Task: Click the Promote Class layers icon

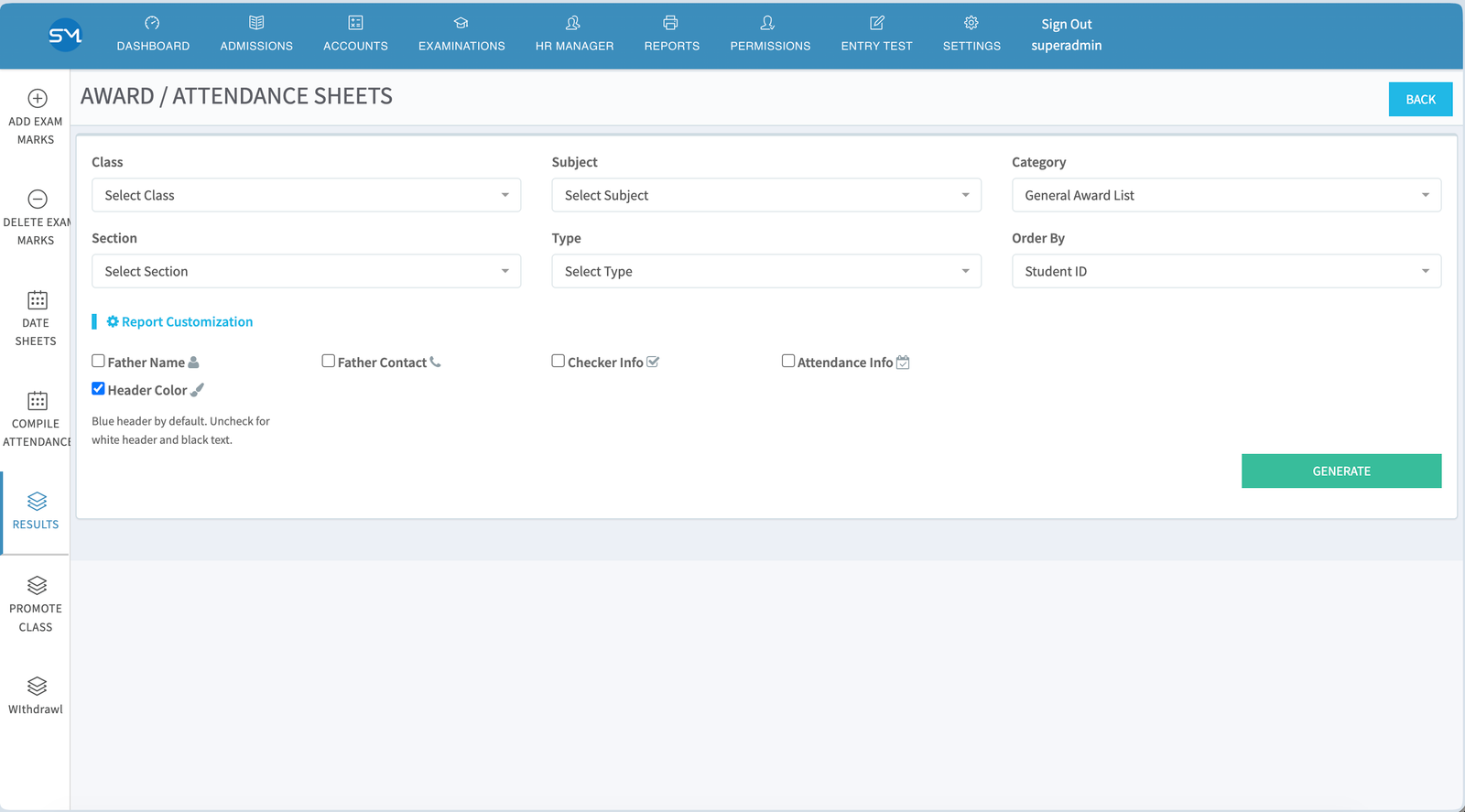Action: [38, 585]
